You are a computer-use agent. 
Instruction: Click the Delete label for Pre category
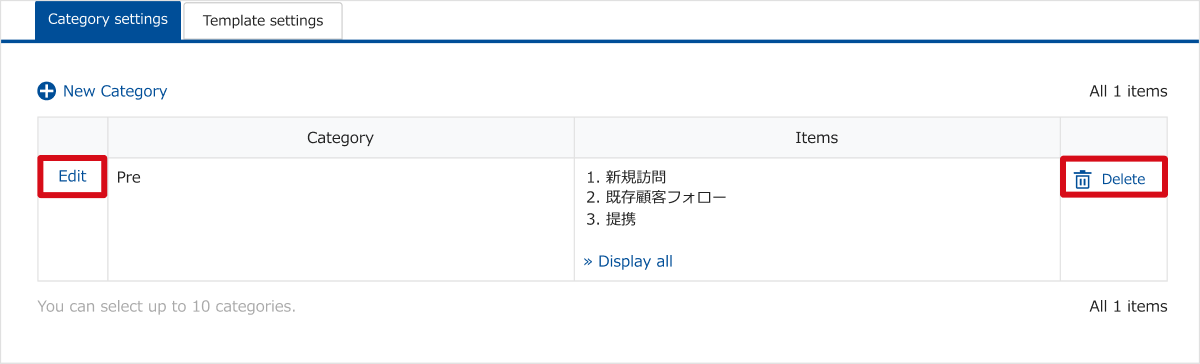(1123, 179)
